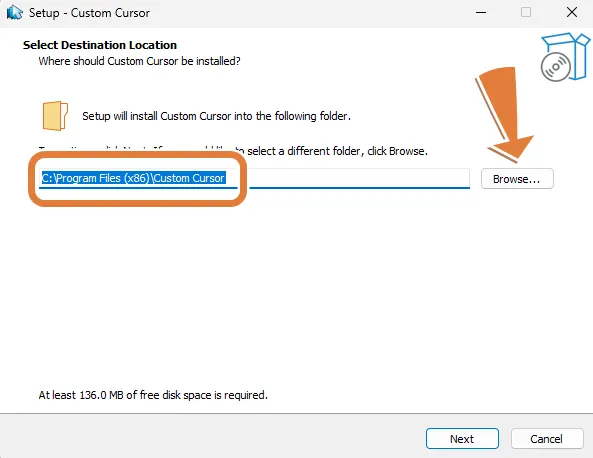Click the Select Destination Location heading
The image size is (593, 458).
(100, 45)
